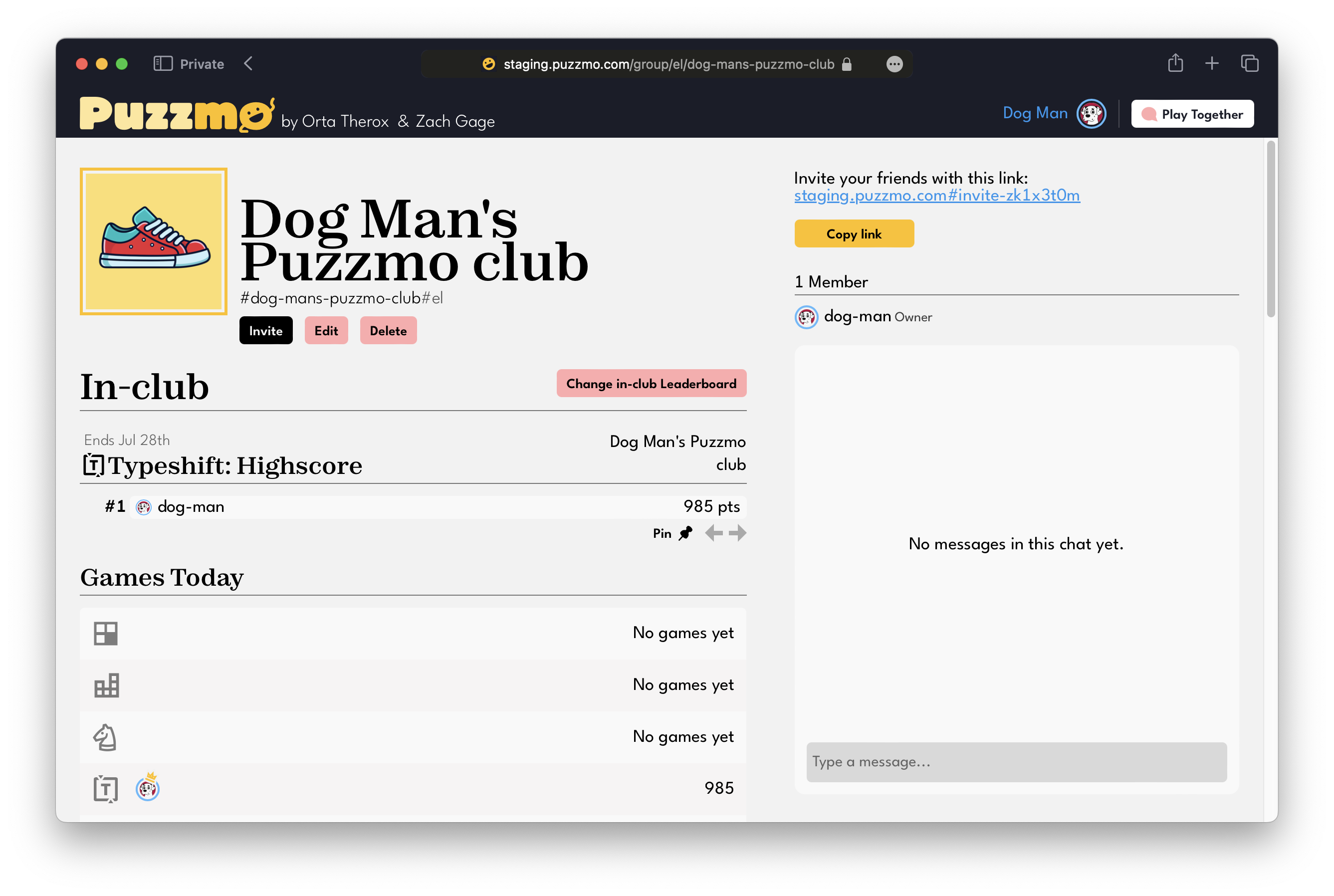
Task: Go to next leaderboard with right arrow
Action: pos(737,533)
